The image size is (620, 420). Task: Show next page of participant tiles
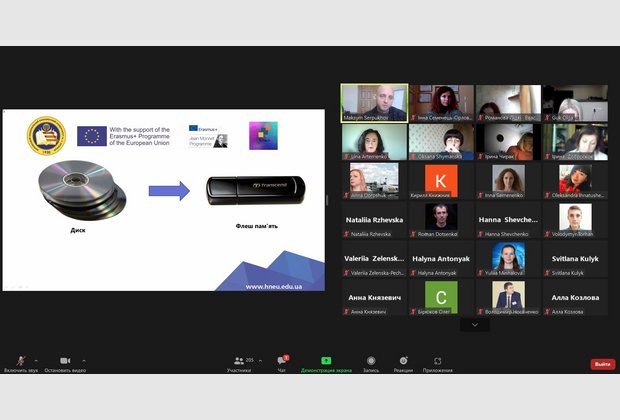(x=475, y=325)
